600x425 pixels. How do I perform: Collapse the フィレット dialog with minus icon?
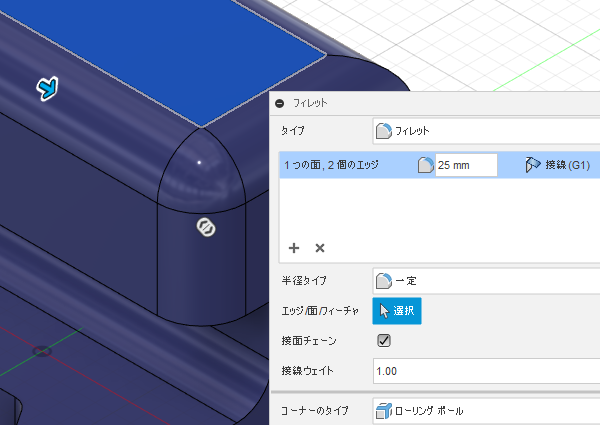point(280,103)
